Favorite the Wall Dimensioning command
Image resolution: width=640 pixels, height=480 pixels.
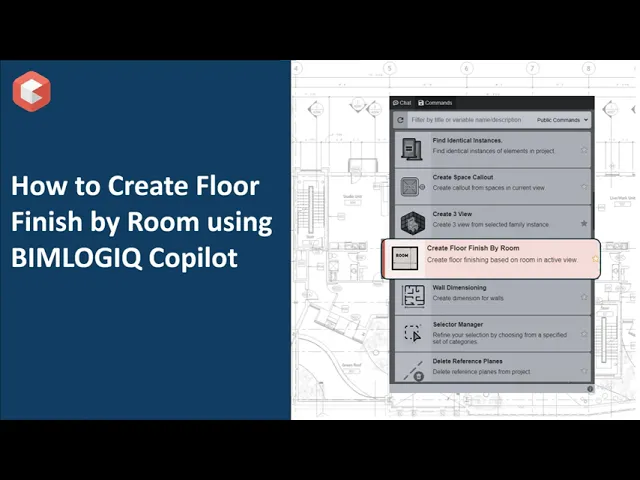click(x=584, y=297)
